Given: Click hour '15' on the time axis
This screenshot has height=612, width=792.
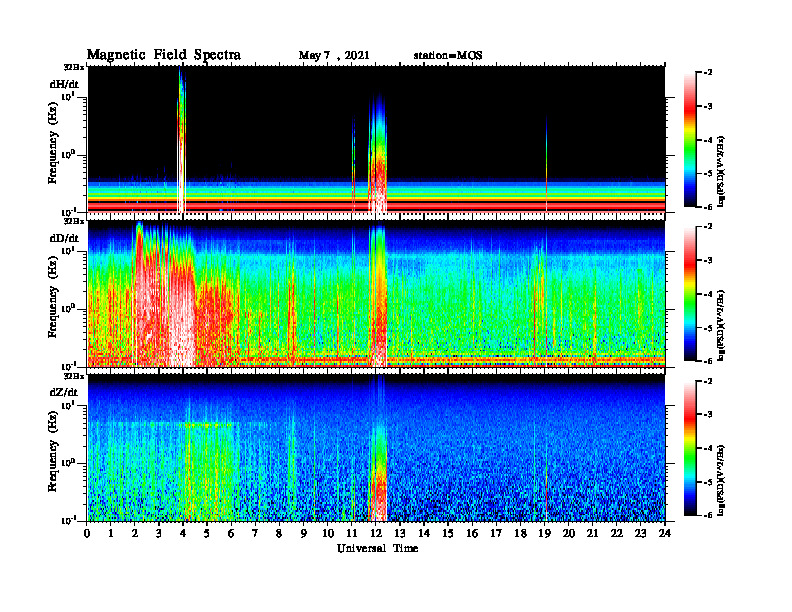Looking at the screenshot, I should pyautogui.click(x=448, y=533).
